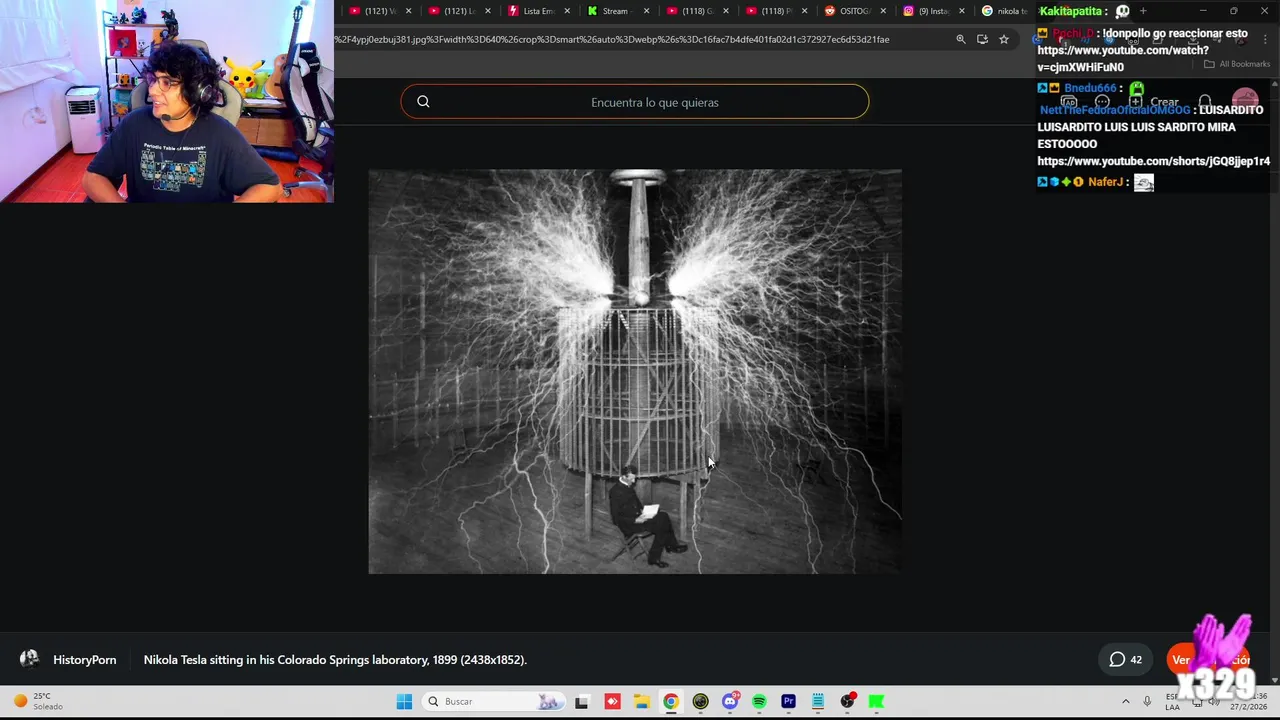Open Task View in taskbar
Image resolution: width=1280 pixels, height=720 pixels.
pos(582,701)
